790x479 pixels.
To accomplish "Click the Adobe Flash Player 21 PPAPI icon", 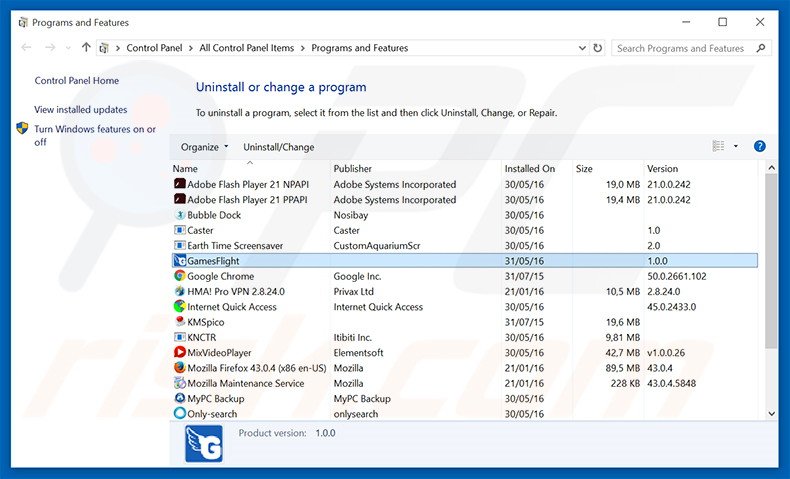I will click(x=179, y=199).
